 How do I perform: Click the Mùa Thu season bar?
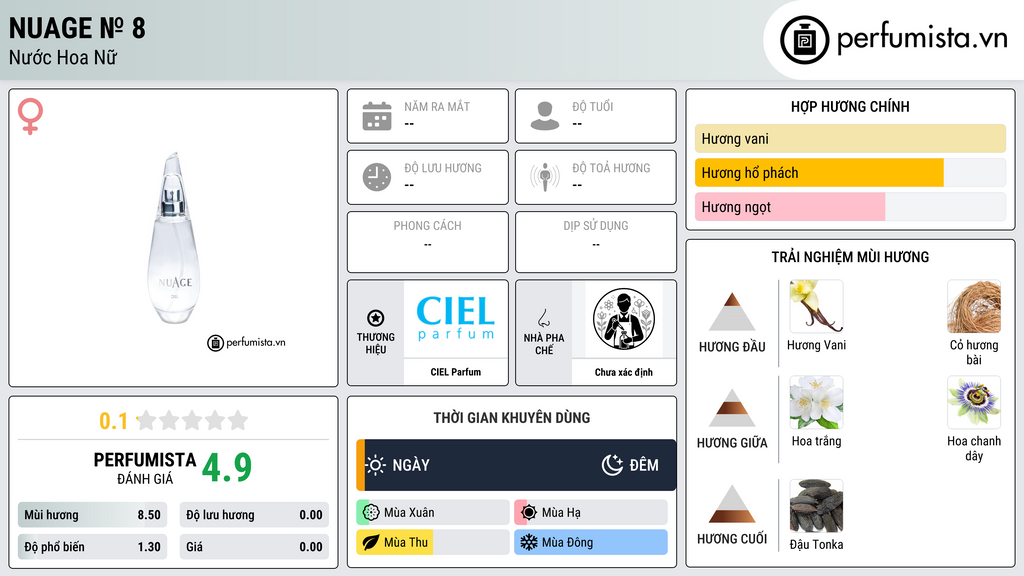click(433, 542)
